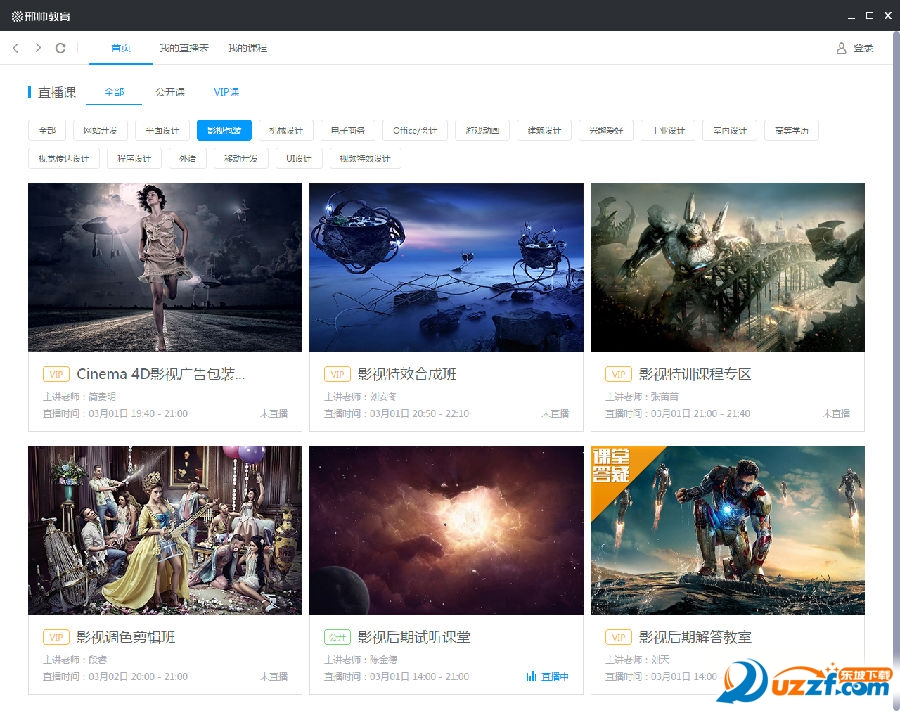Open the second top tab 我的直播表

[184, 48]
